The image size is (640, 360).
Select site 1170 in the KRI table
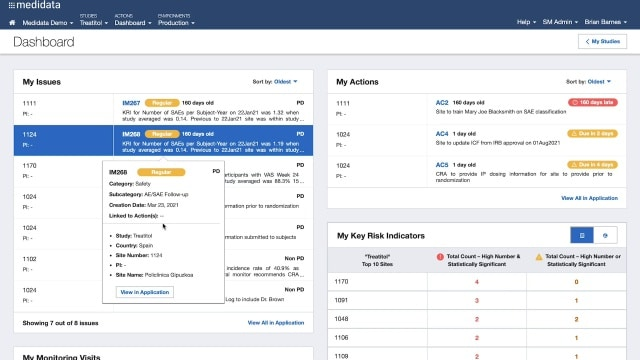(341, 282)
